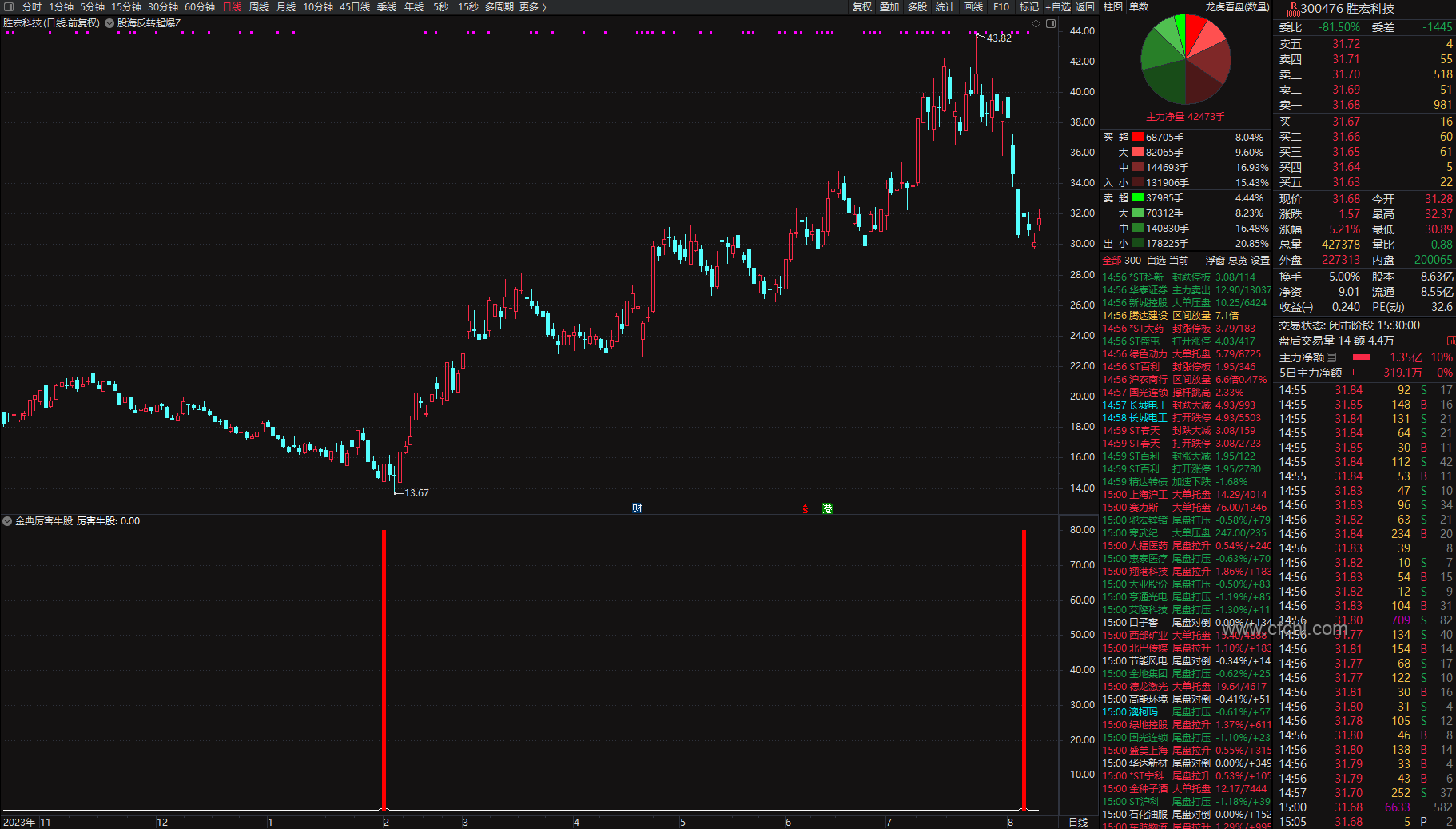The width and height of the screenshot is (1456, 829).
Task: Toggle the left sidebar panel icon
Action: tap(10, 6)
